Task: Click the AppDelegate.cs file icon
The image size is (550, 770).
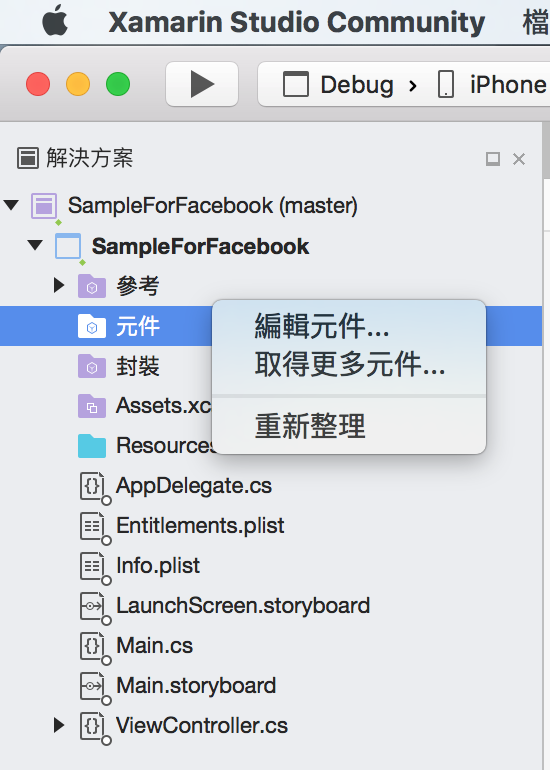Action: tap(95, 487)
